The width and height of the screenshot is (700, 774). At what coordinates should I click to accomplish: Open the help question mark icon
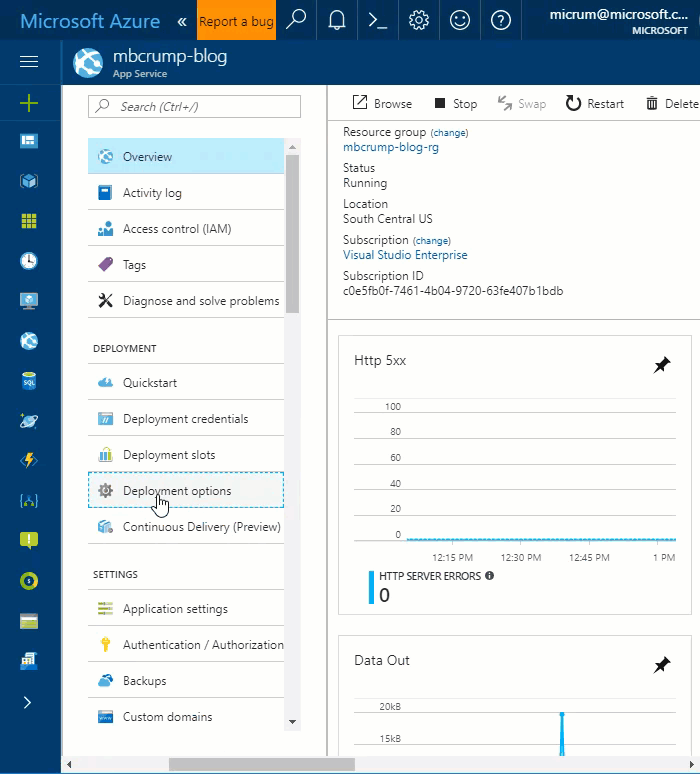pos(501,20)
